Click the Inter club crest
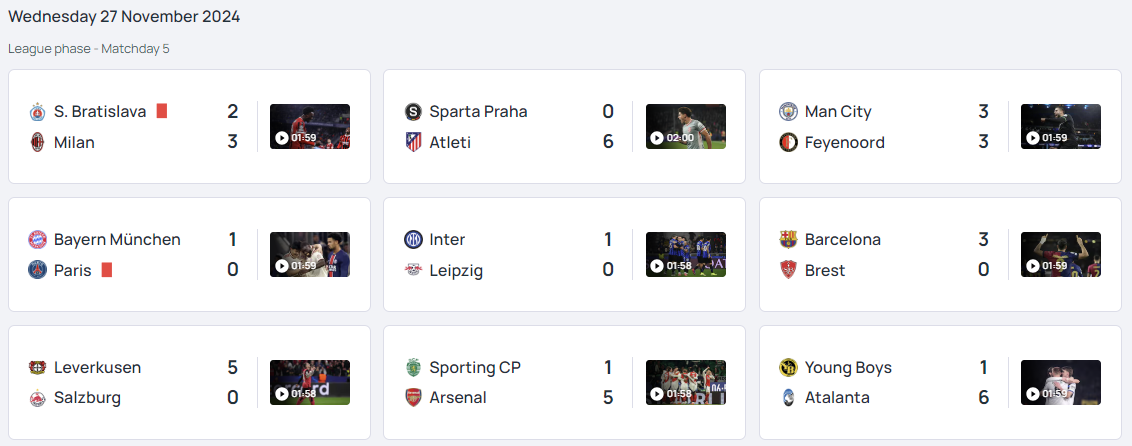This screenshot has height=446, width=1132. (413, 240)
